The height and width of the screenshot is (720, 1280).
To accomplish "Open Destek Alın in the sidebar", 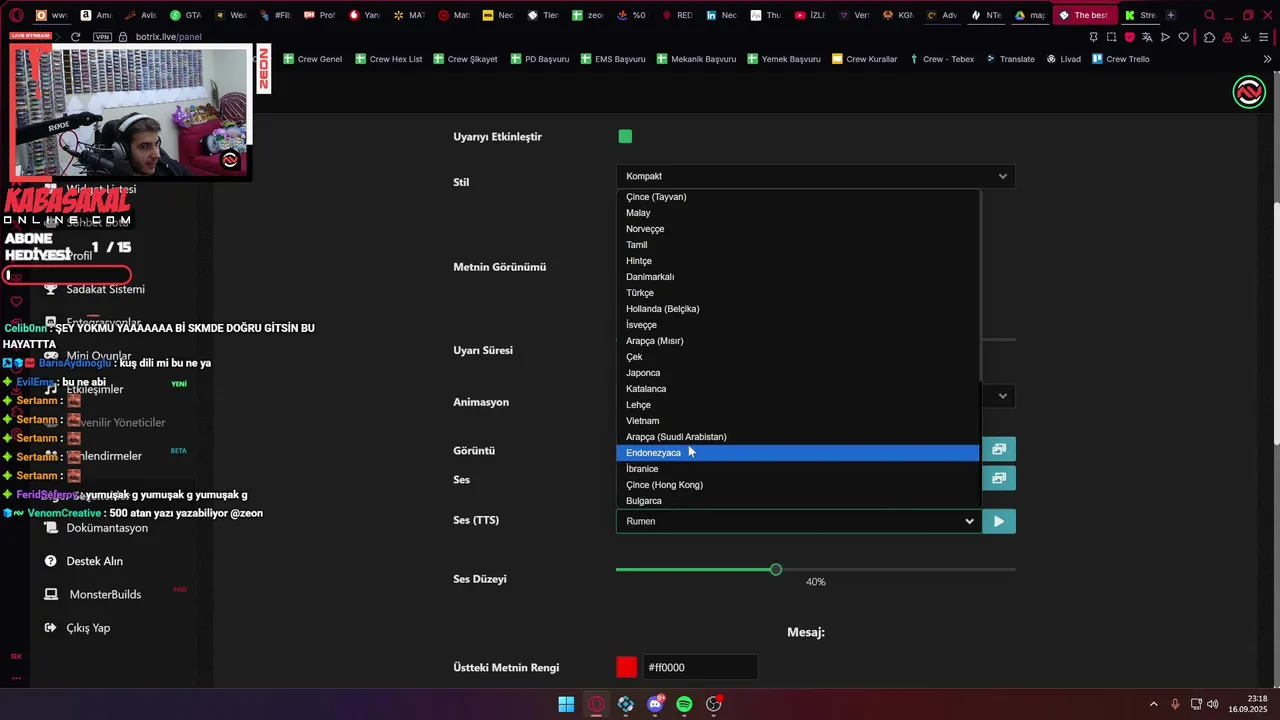I will [94, 561].
